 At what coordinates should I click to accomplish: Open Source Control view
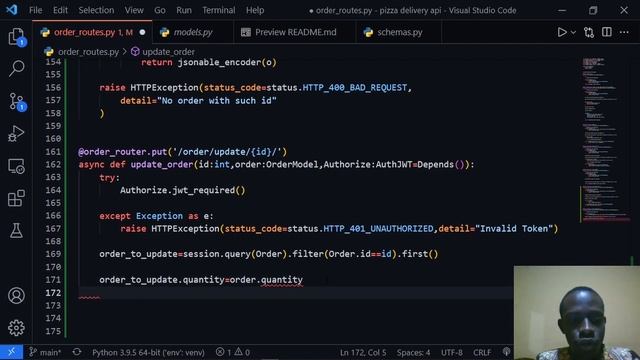[x=16, y=101]
